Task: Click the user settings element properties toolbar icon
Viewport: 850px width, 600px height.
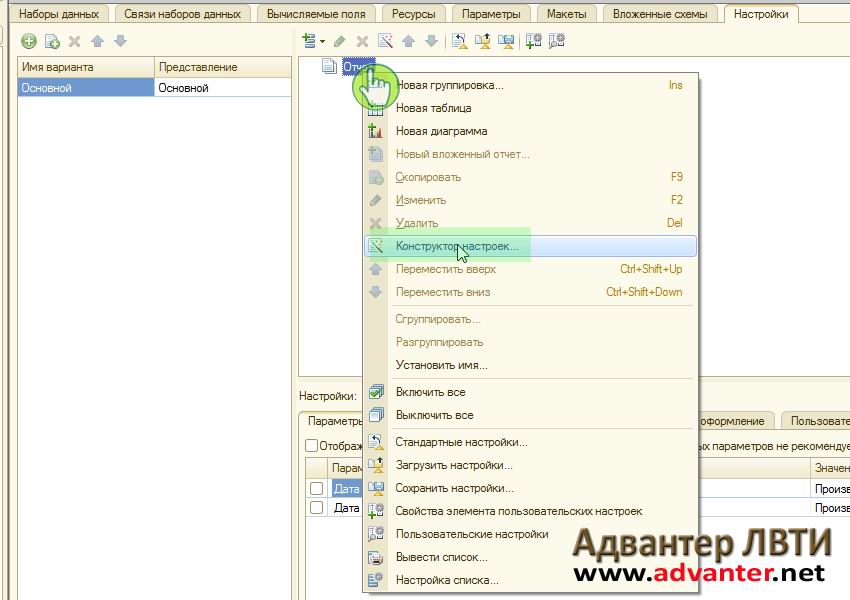Action: [533, 41]
